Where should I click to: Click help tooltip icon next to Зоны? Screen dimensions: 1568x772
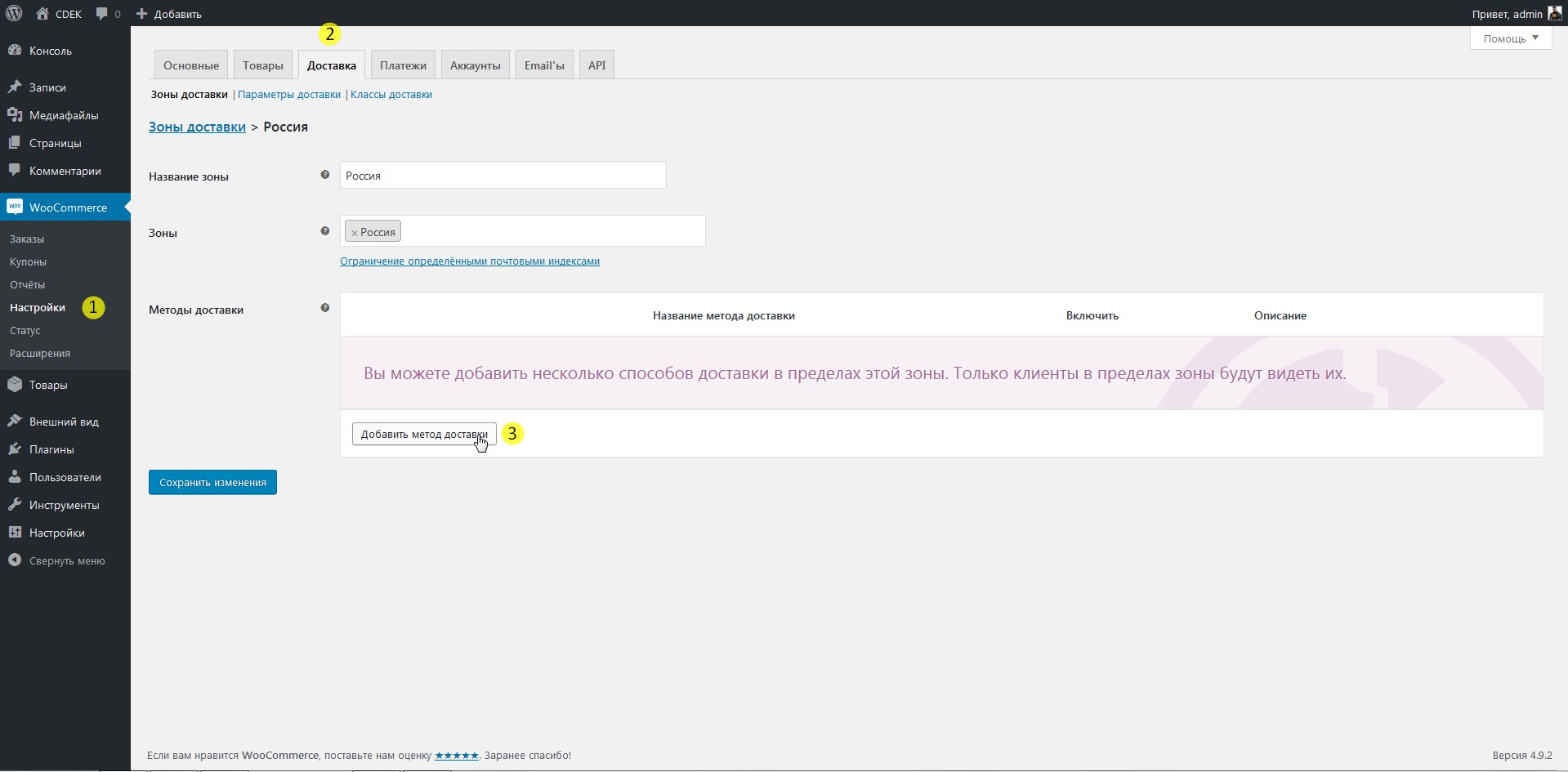324,231
